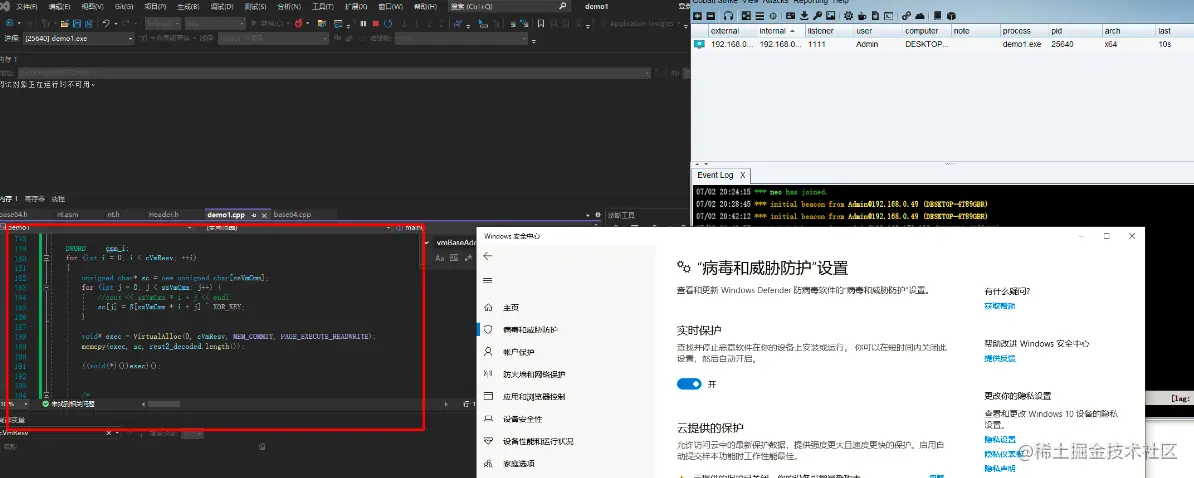This screenshot has width=1194, height=478.
Task: Click the restart debugging icon in Visual Studio
Action: pos(388,24)
